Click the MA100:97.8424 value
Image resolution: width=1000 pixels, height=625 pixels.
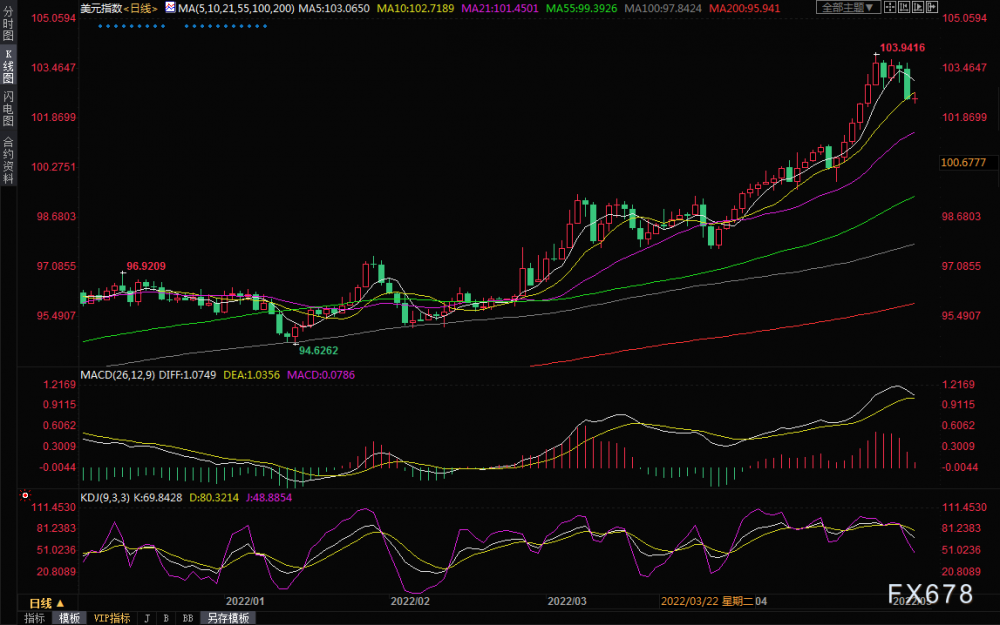coord(663,8)
